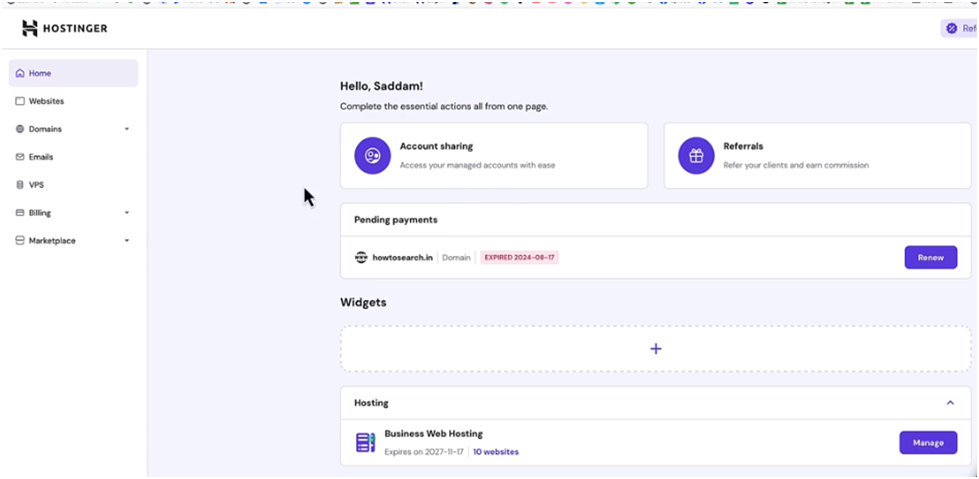
Task: Click the Hosting section heading
Action: click(371, 403)
